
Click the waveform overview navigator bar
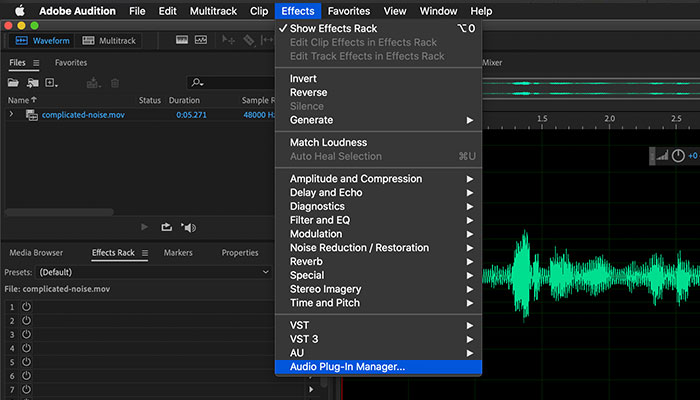coord(591,89)
